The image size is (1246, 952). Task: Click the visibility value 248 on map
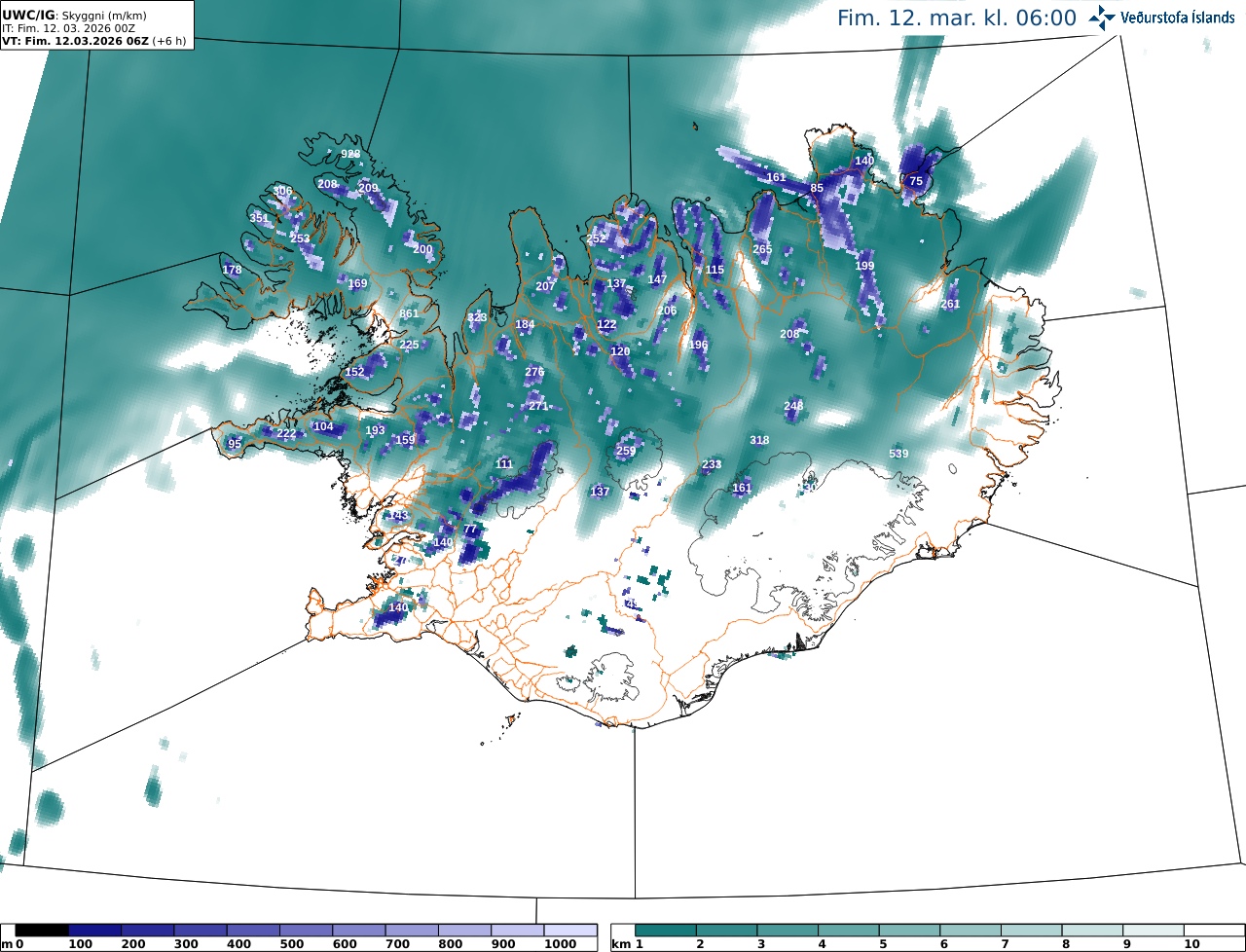pos(793,406)
